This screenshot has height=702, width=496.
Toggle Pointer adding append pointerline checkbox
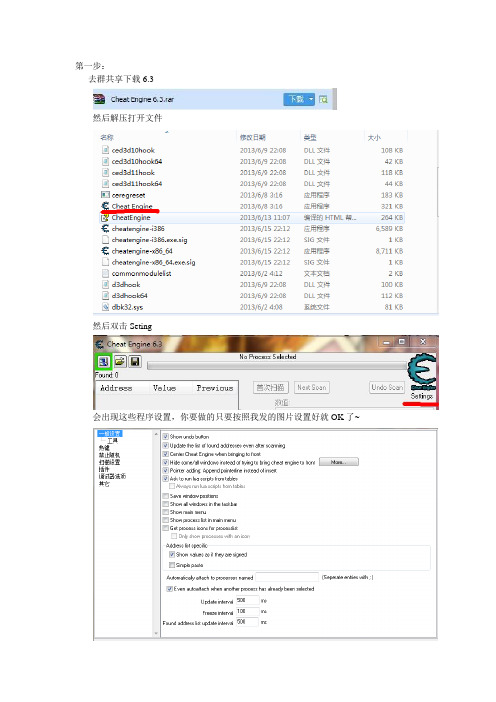[166, 470]
